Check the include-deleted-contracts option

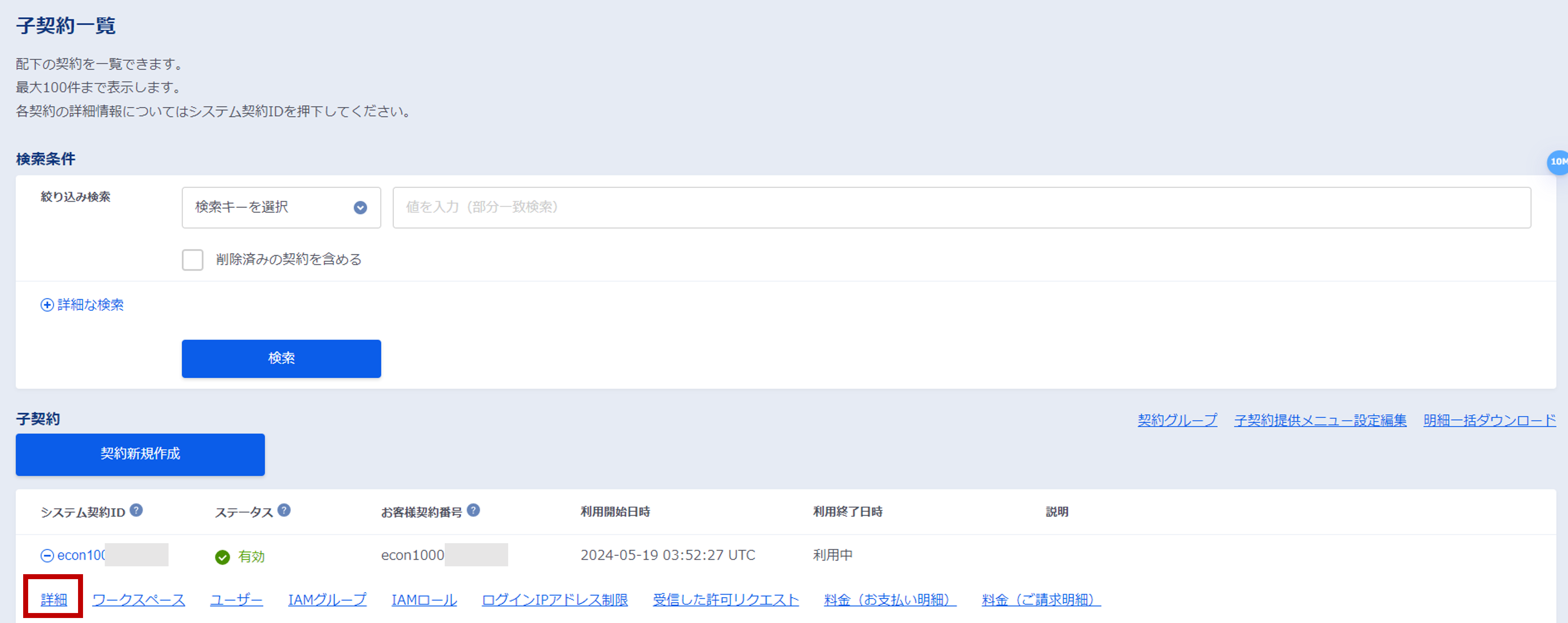click(192, 259)
